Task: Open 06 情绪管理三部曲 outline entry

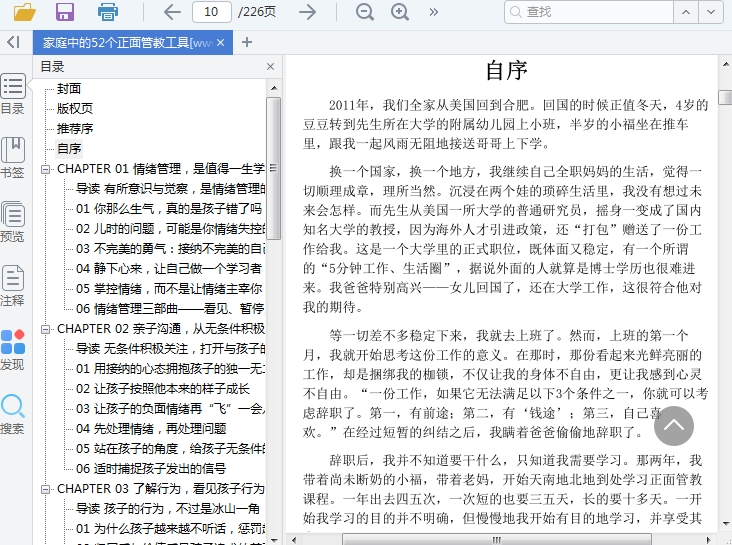Action: (x=170, y=309)
